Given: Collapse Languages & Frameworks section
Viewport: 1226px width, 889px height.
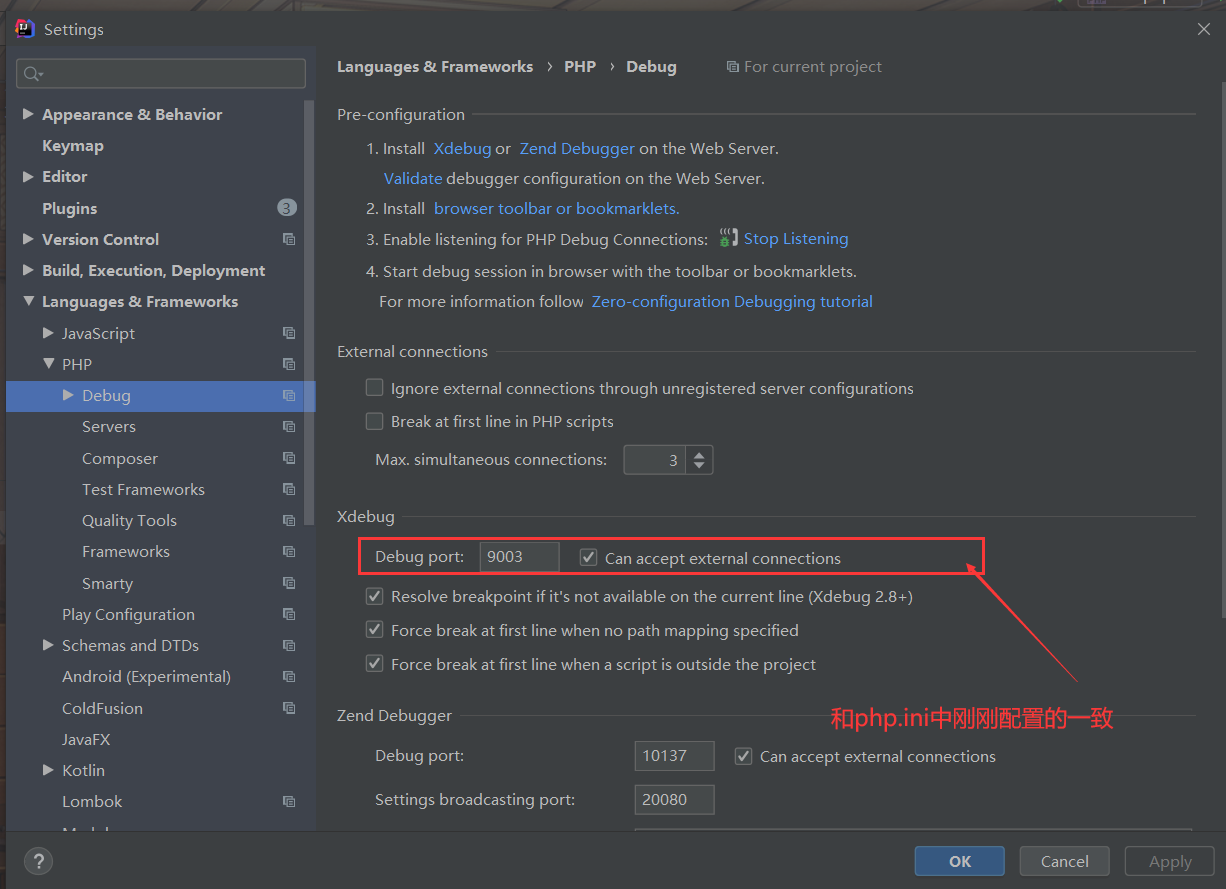Looking at the screenshot, I should point(28,301).
